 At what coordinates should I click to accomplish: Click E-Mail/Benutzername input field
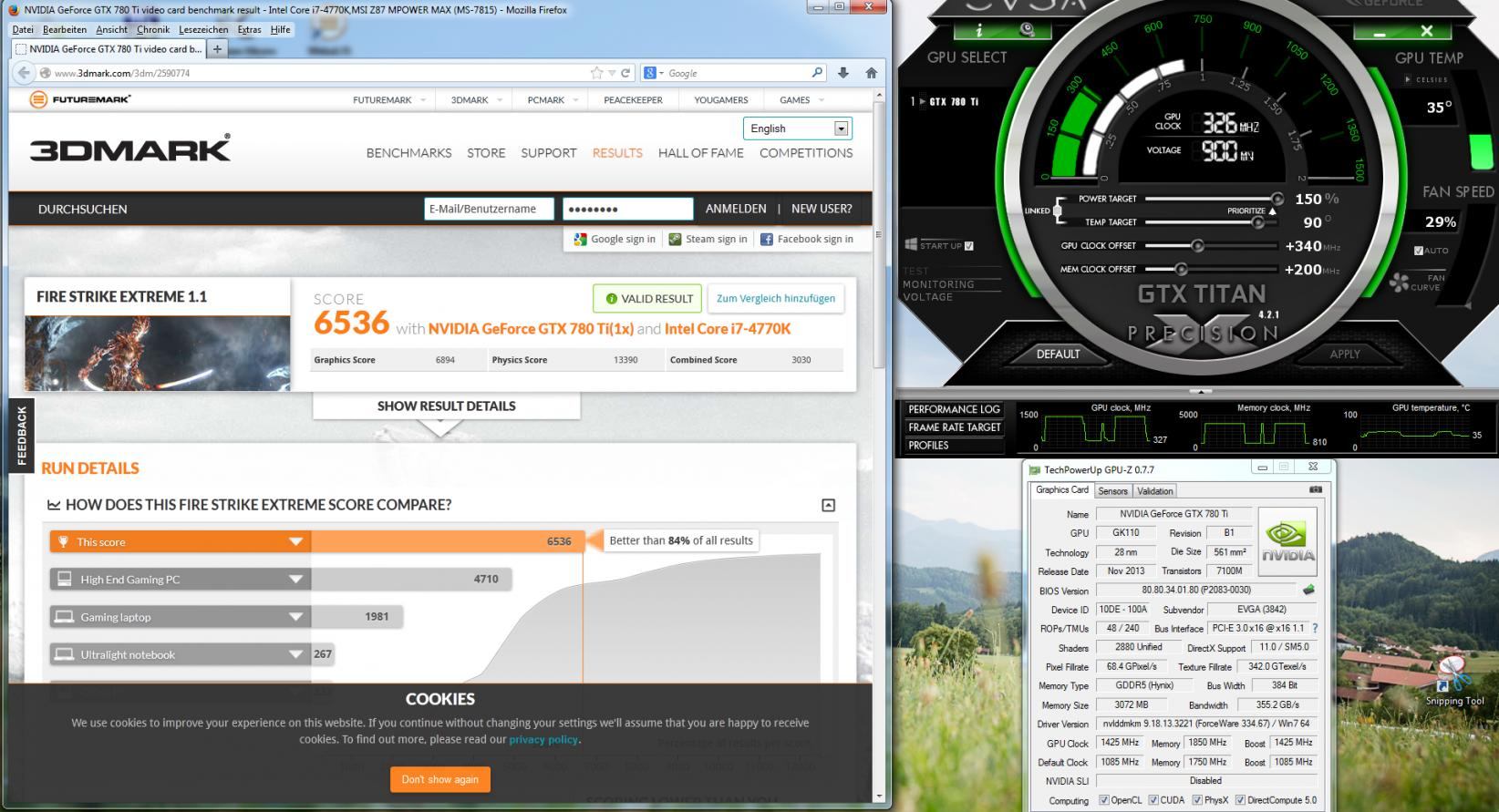pyautogui.click(x=489, y=209)
